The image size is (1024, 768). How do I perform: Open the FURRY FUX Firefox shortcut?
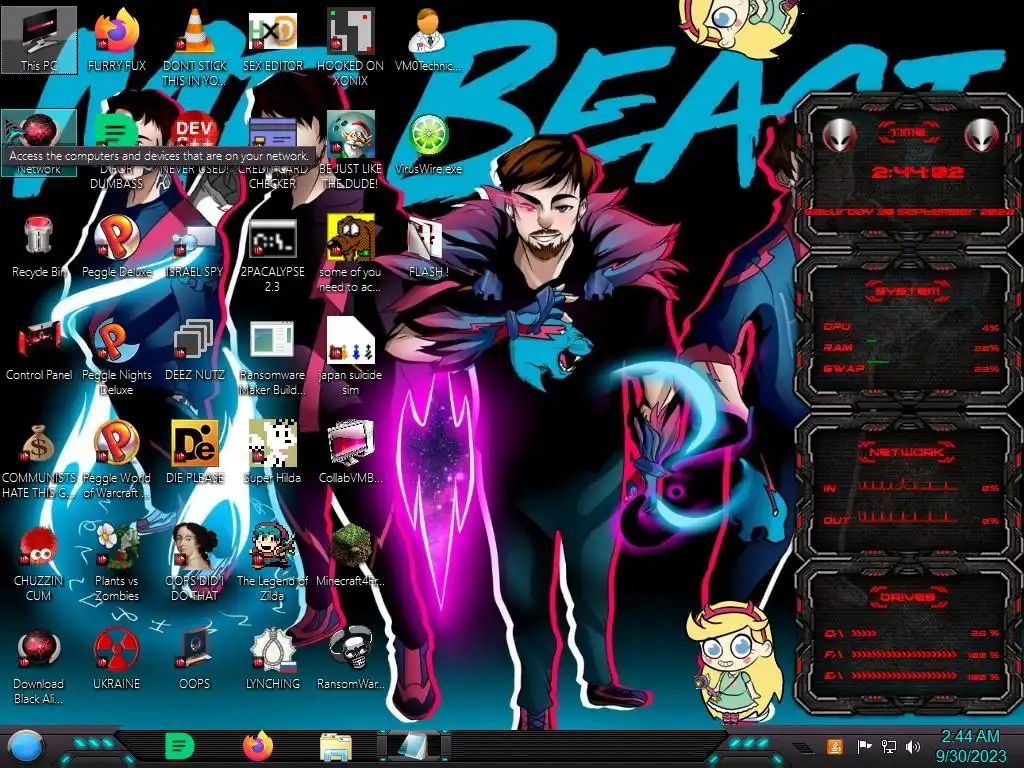coord(116,39)
